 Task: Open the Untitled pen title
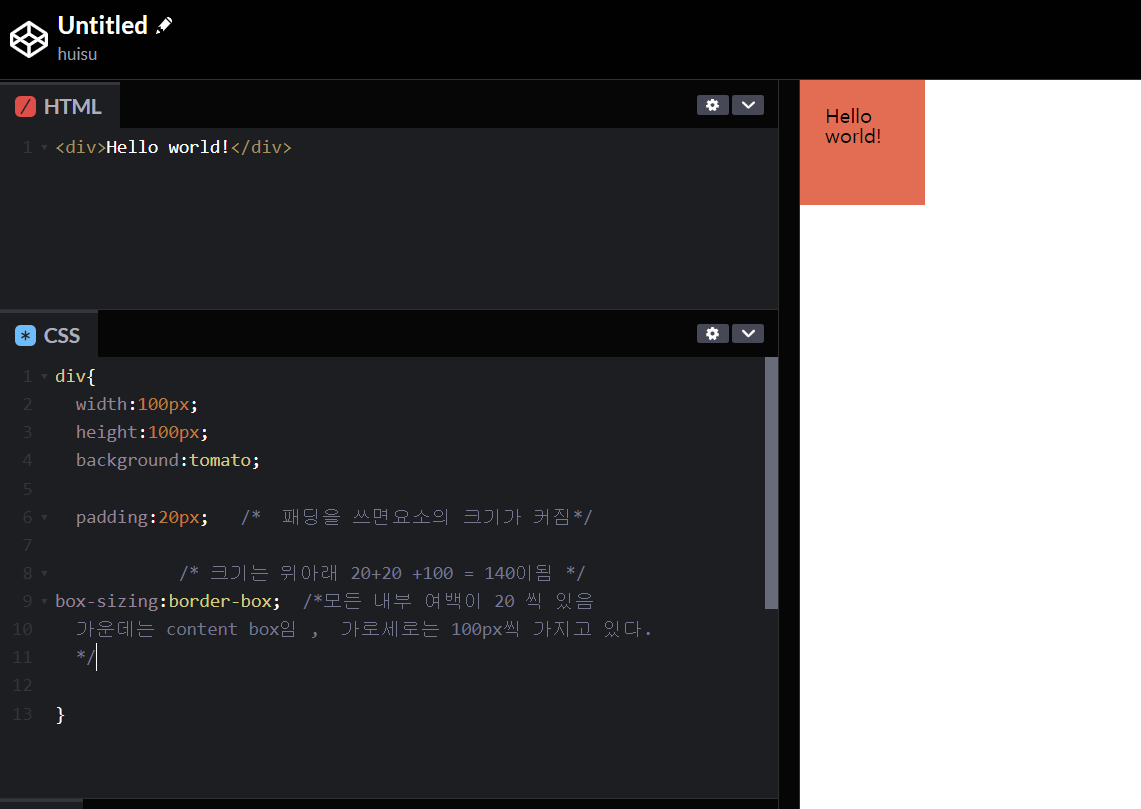coord(103,25)
